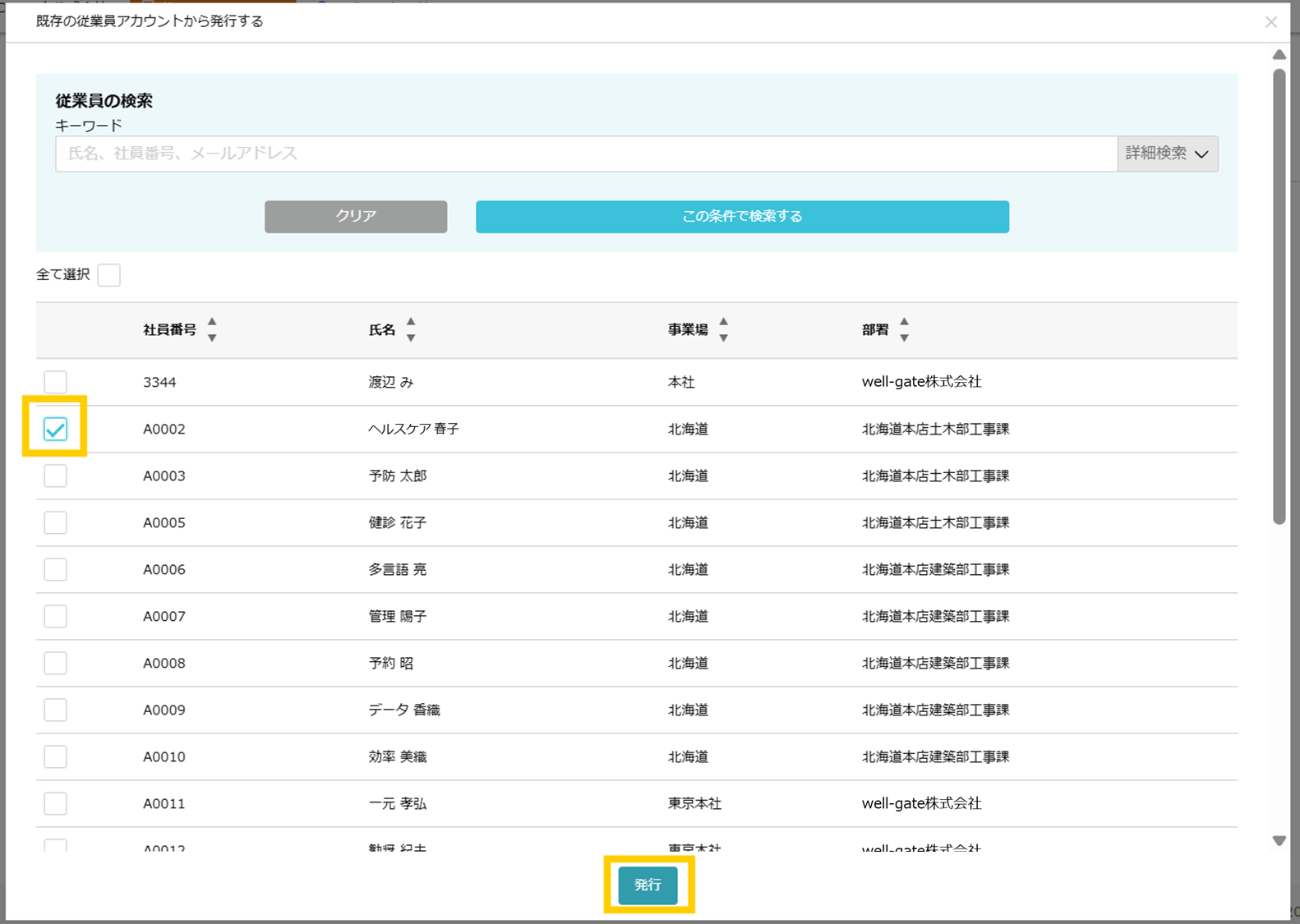The height and width of the screenshot is (924, 1300).
Task: Select checkbox for employee 3344 渡辺 み
Action: 55,382
